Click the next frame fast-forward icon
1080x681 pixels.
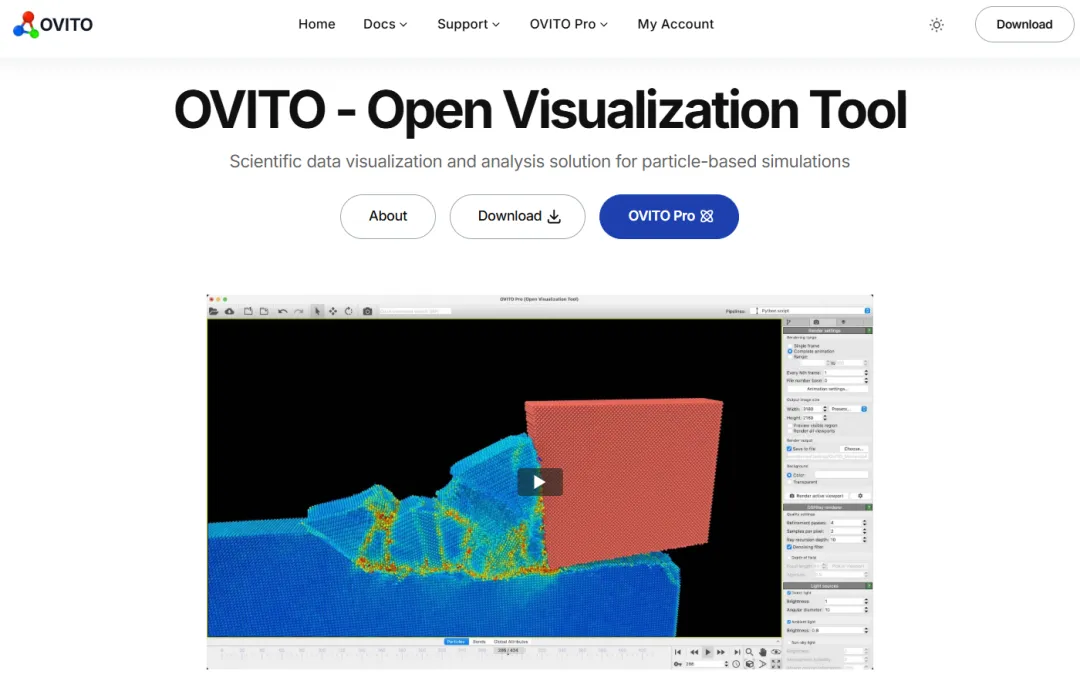click(x=720, y=652)
